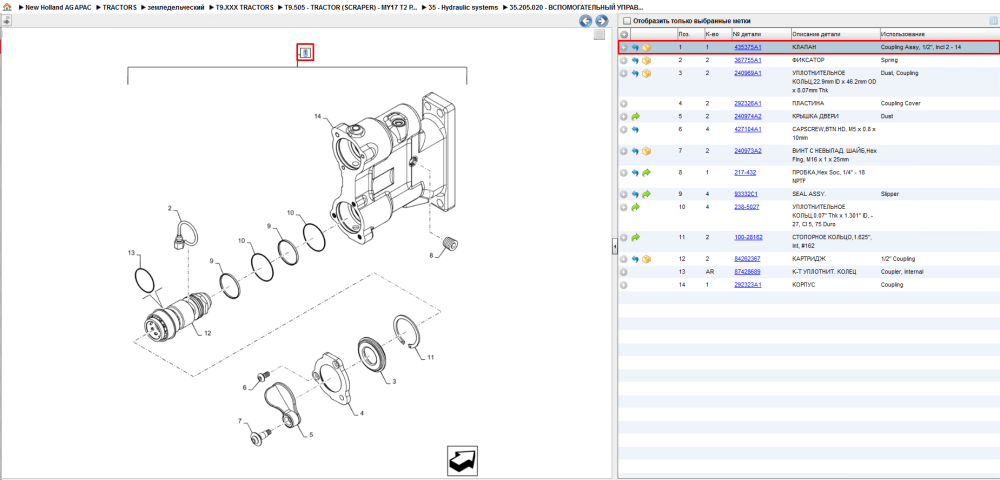
Task: Enable 'Отобразить только выбранные метки' checkbox
Action: click(626, 20)
